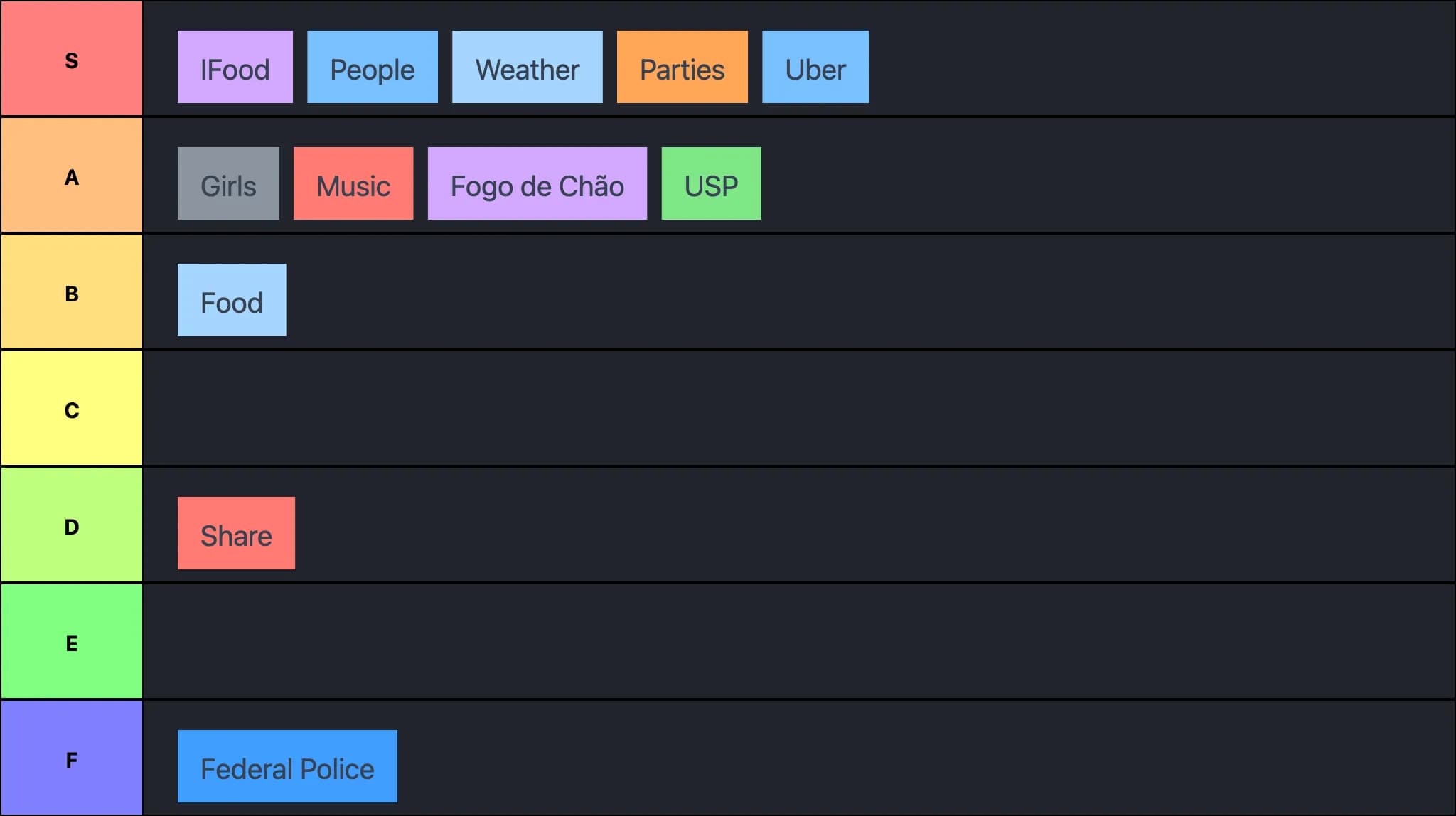Select the Share tile in D tier

point(236,533)
